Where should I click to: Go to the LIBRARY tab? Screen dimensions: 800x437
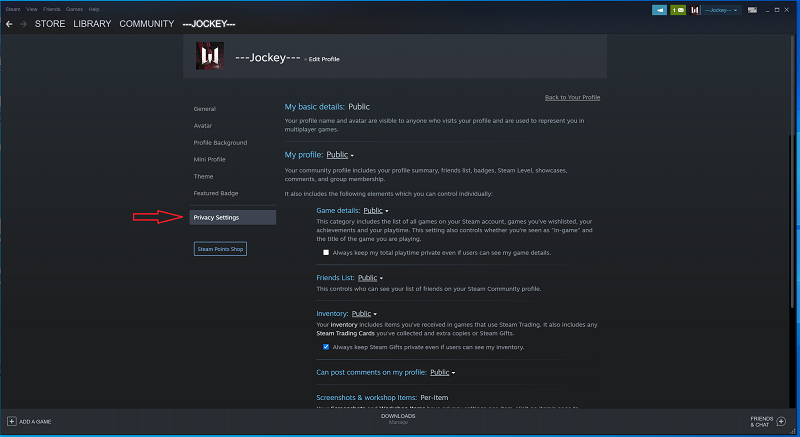coord(92,24)
